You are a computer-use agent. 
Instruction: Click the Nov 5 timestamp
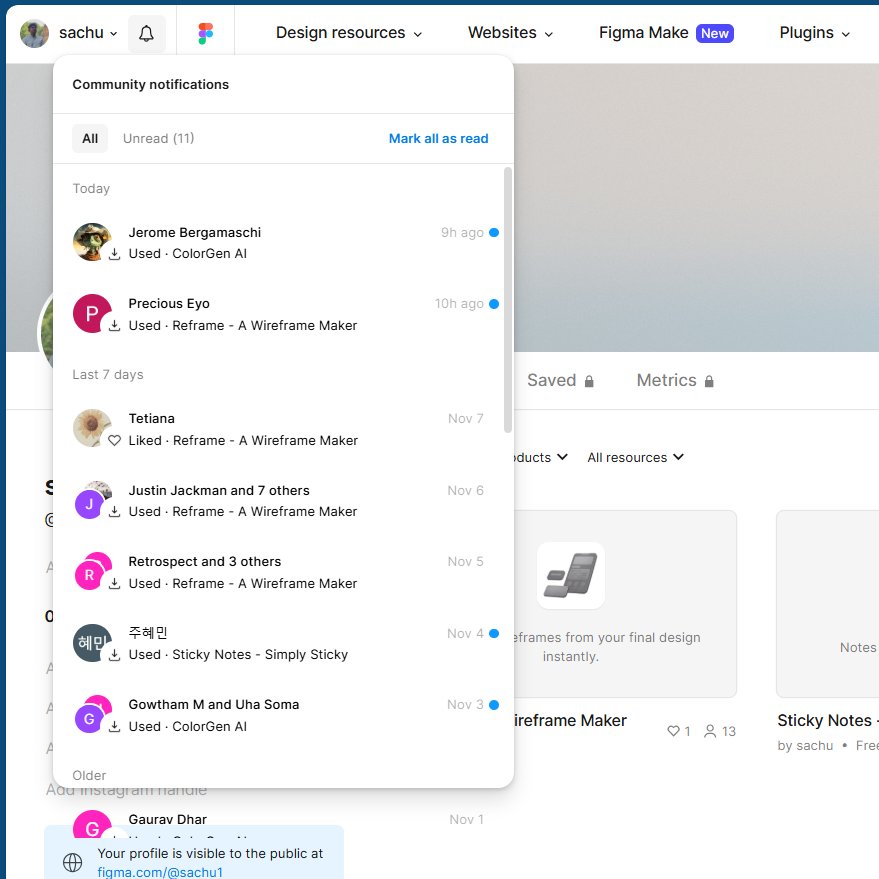465,562
